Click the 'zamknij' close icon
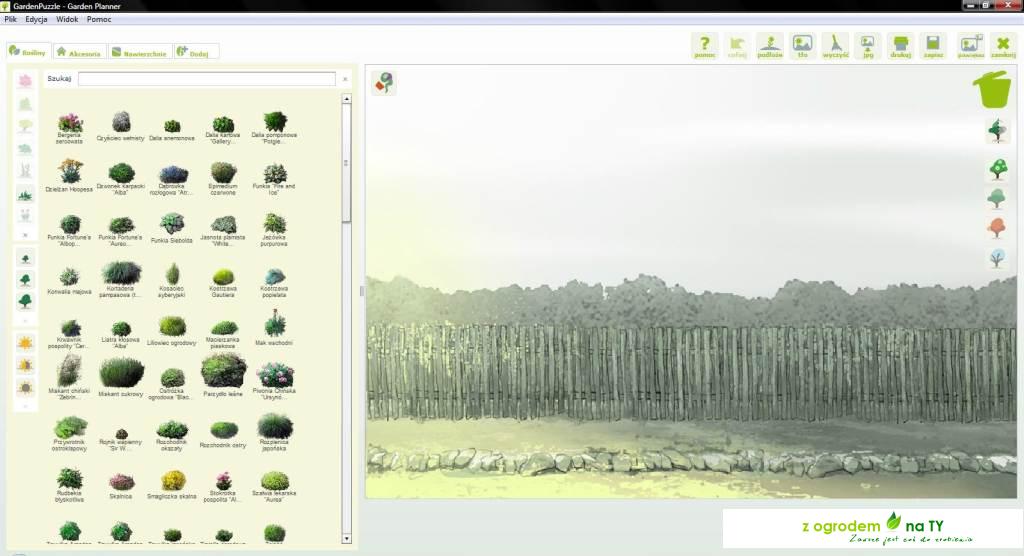The width and height of the screenshot is (1024, 556). tap(1003, 46)
